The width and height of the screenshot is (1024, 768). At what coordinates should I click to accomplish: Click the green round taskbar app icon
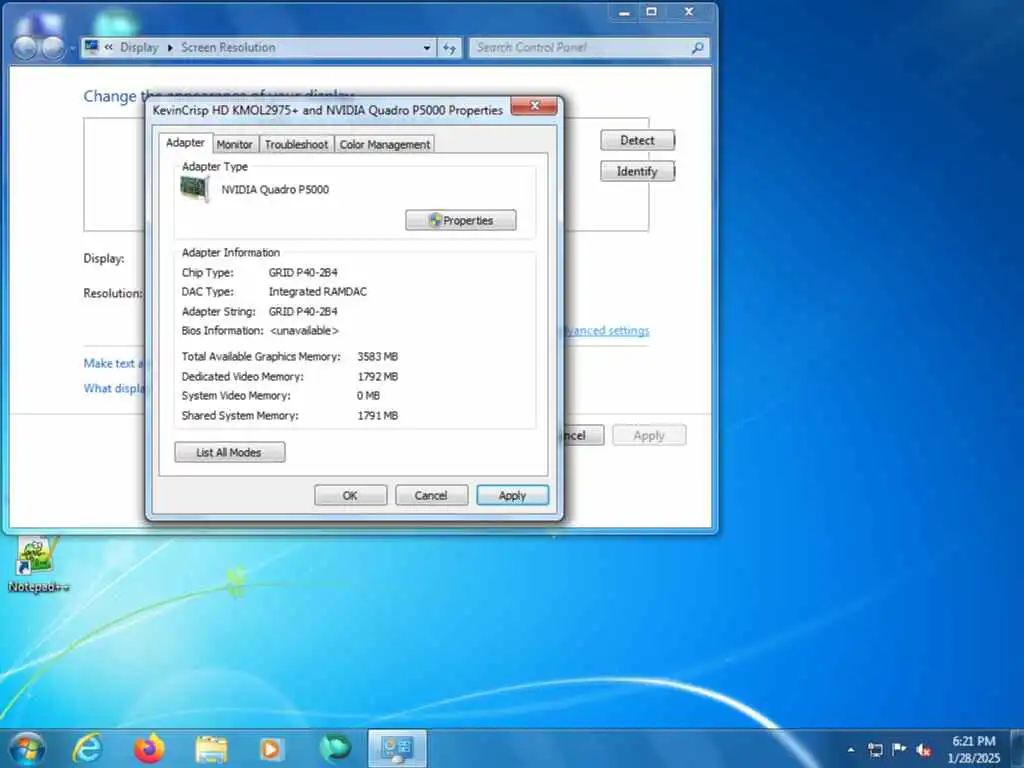335,748
